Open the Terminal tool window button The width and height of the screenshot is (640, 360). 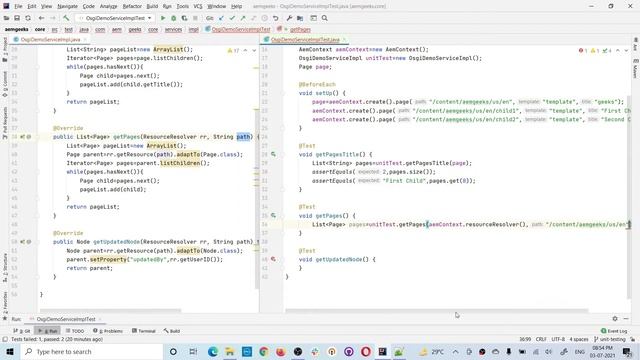point(144,331)
